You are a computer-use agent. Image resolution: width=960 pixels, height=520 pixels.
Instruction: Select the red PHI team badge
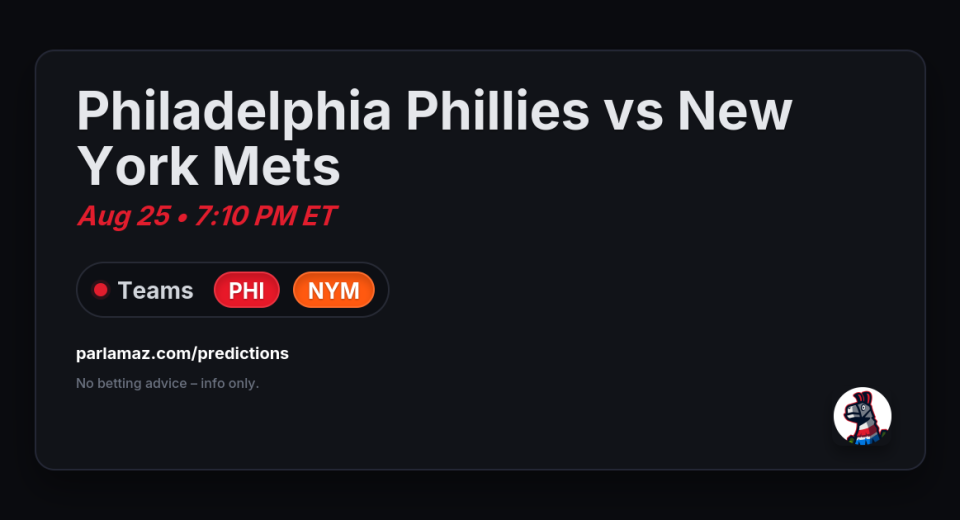pyautogui.click(x=247, y=290)
